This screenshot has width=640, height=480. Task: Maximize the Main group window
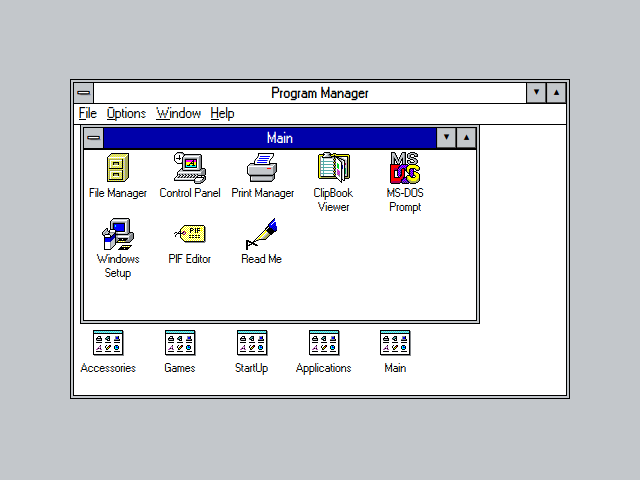pos(466,138)
